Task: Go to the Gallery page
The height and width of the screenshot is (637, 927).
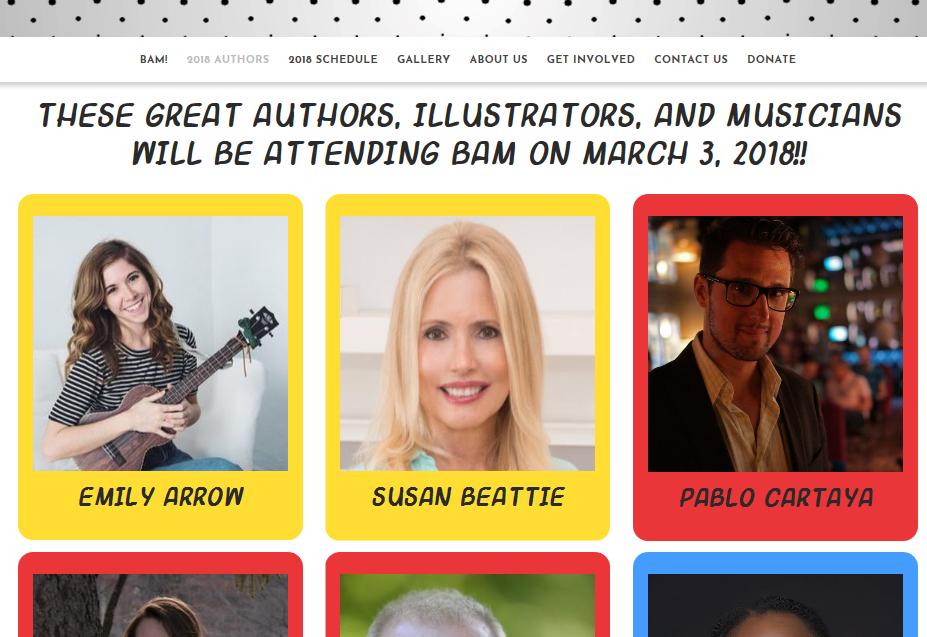Action: pyautogui.click(x=423, y=60)
